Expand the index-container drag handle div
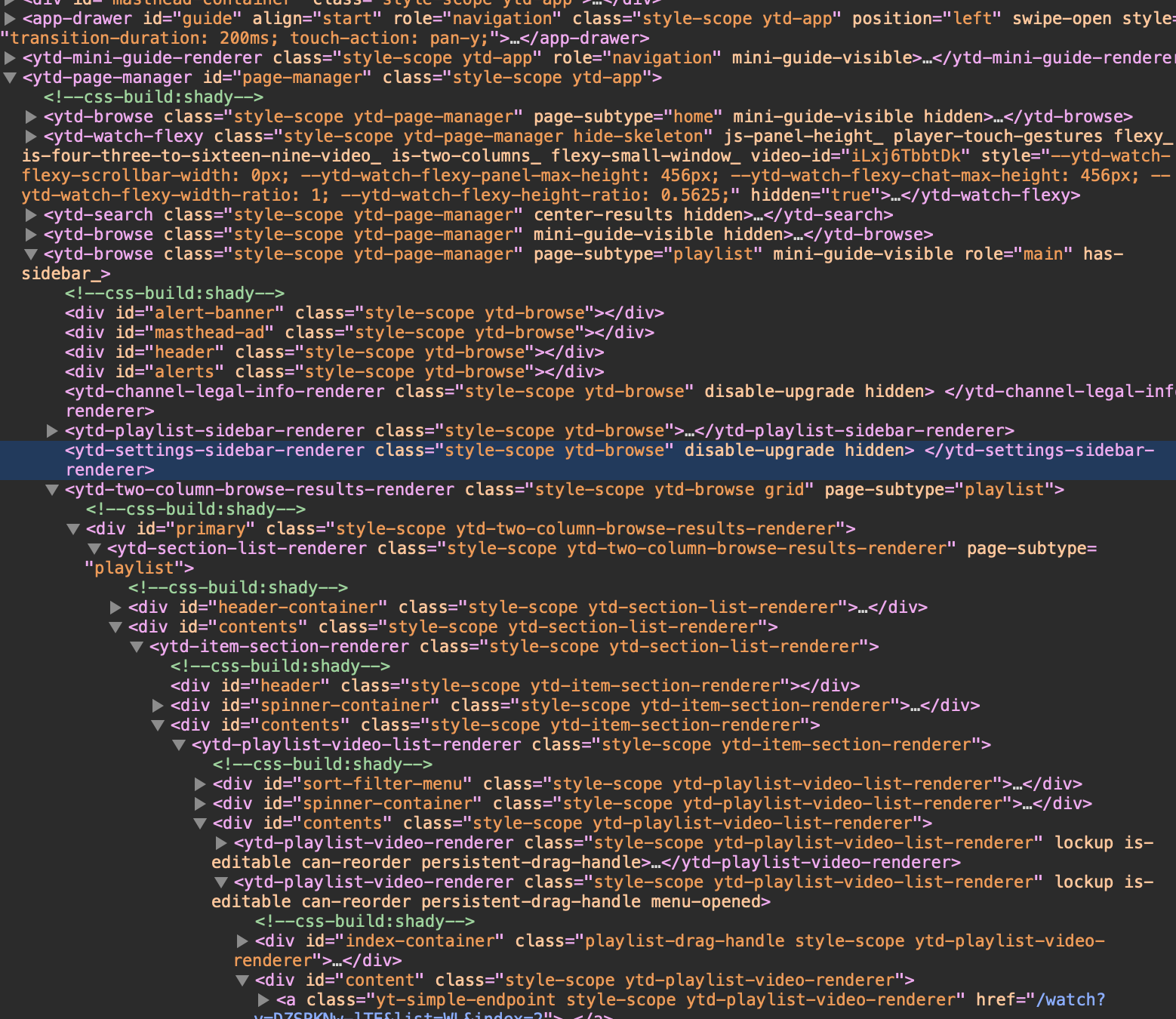 (242, 941)
